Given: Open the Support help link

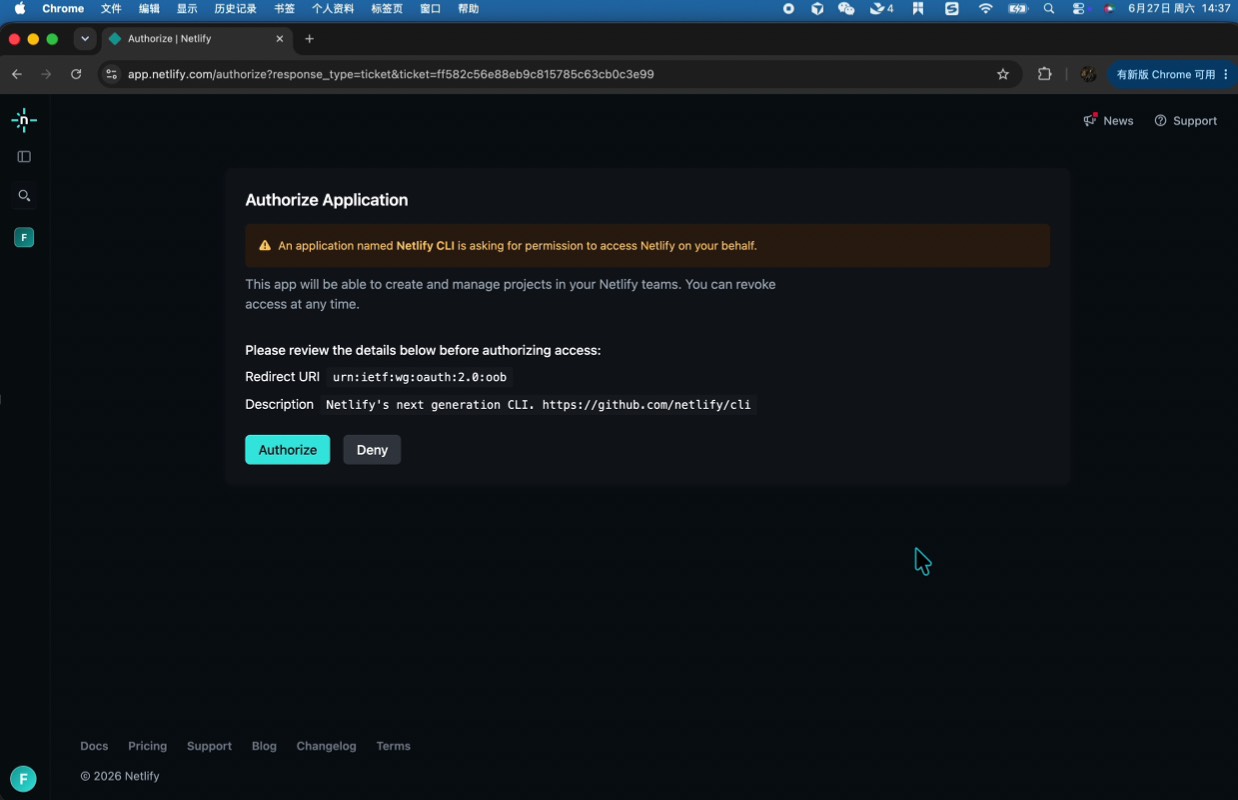Looking at the screenshot, I should click(1185, 121).
